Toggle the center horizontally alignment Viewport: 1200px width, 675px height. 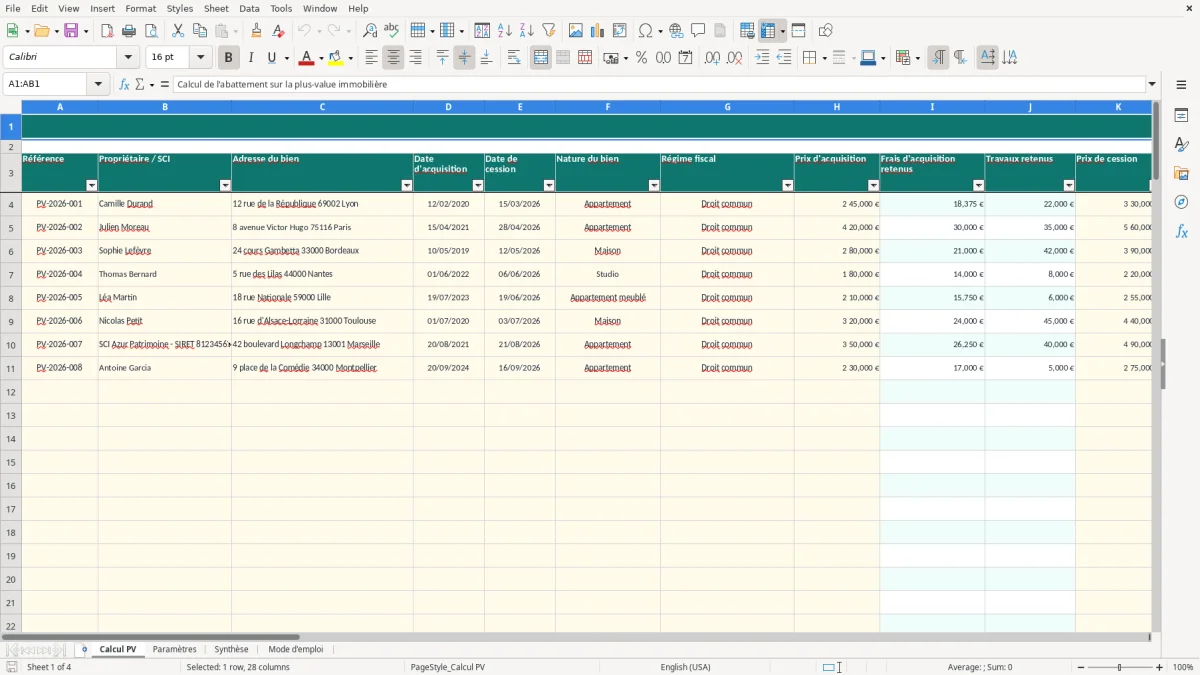click(x=393, y=58)
